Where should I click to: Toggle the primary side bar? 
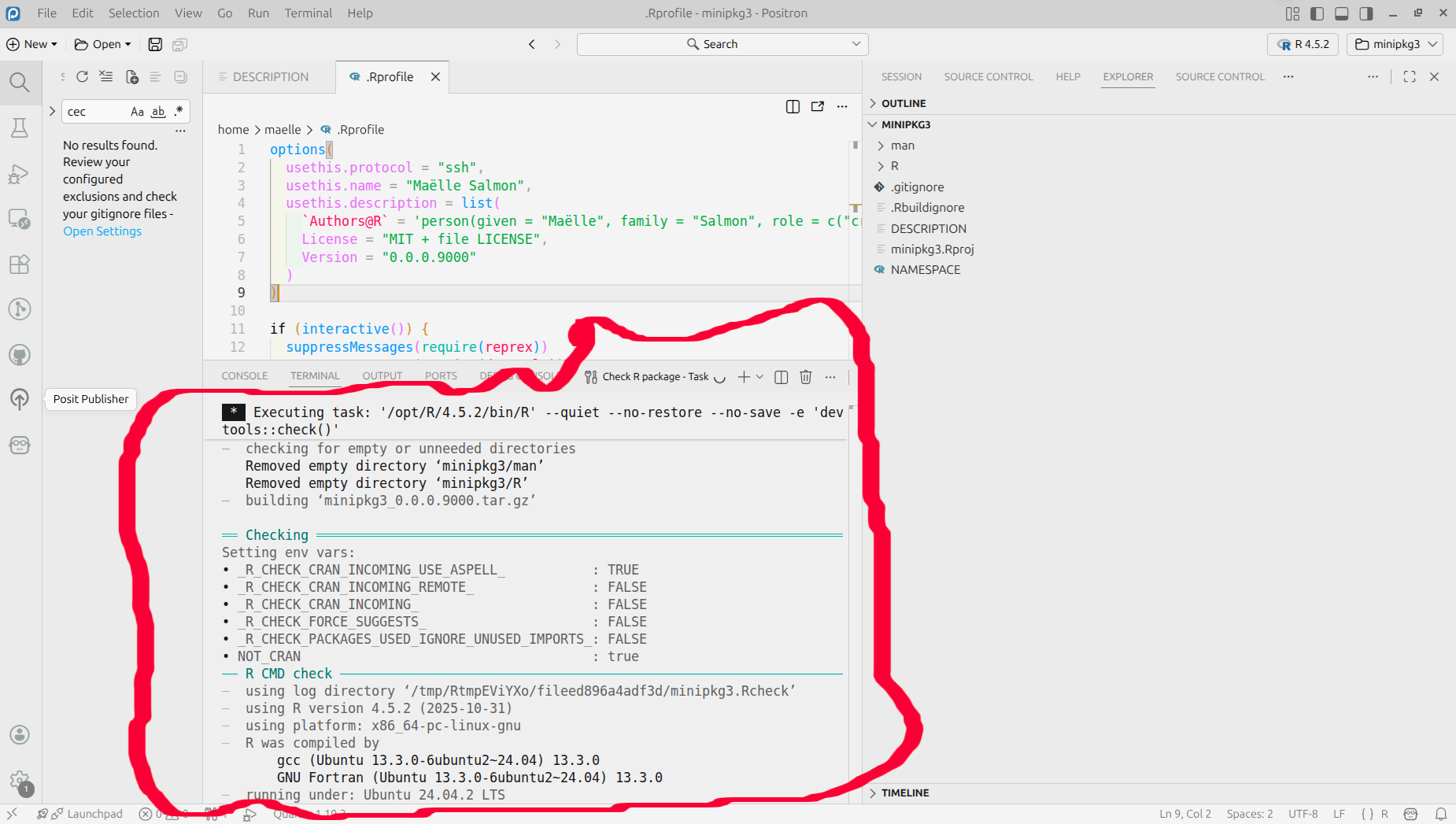click(x=1317, y=13)
